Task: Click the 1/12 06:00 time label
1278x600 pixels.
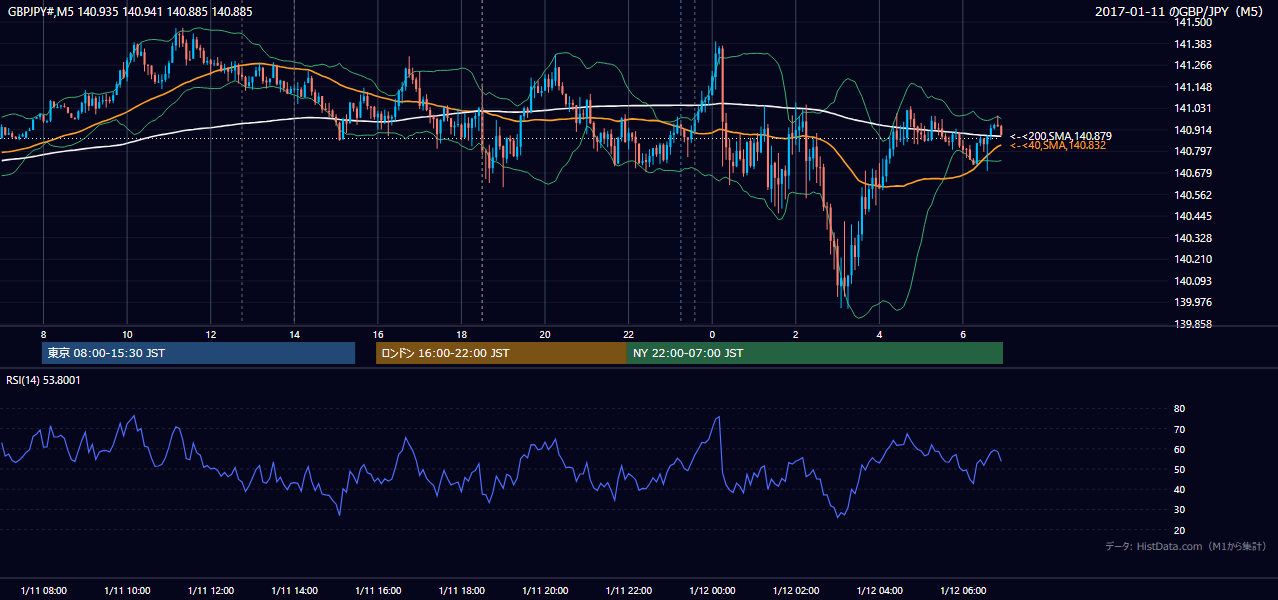Action: coord(963,591)
